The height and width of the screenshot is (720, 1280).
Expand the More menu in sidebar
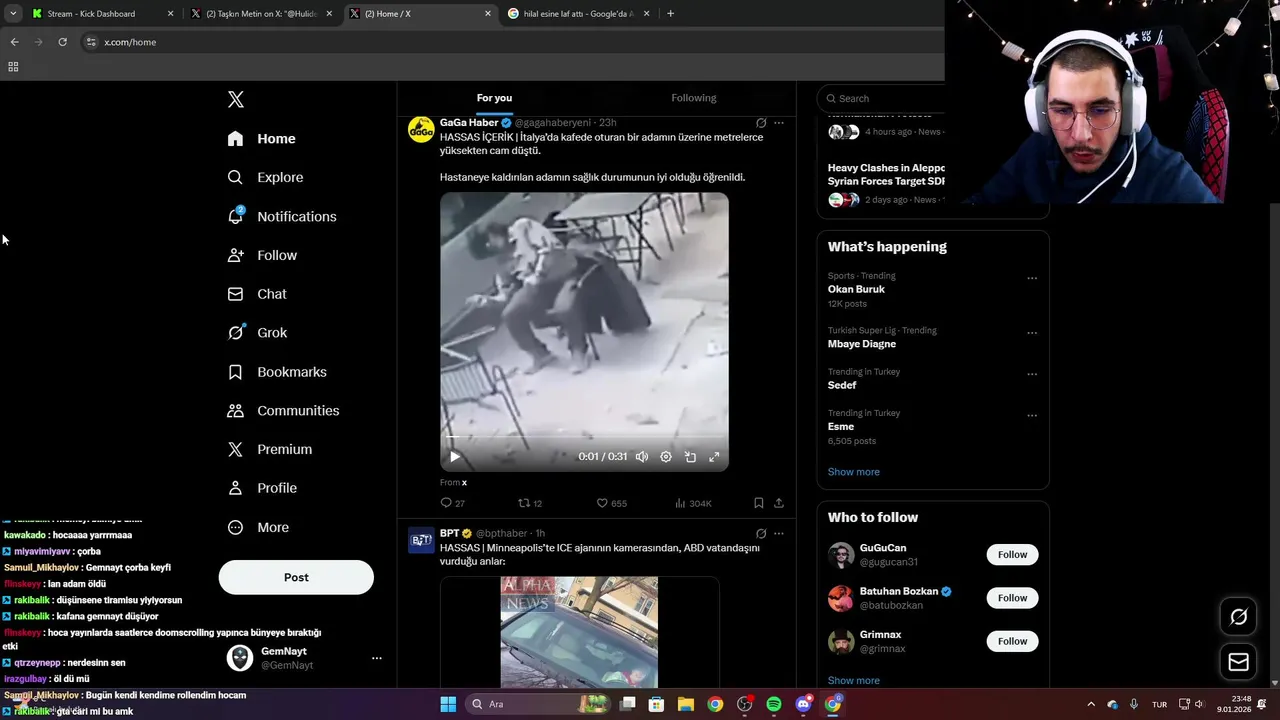point(258,527)
